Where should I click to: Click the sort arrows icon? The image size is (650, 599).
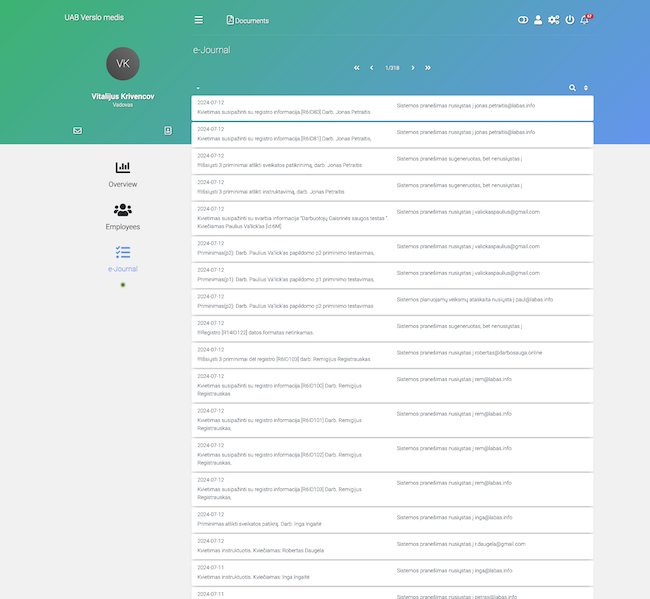pos(586,88)
